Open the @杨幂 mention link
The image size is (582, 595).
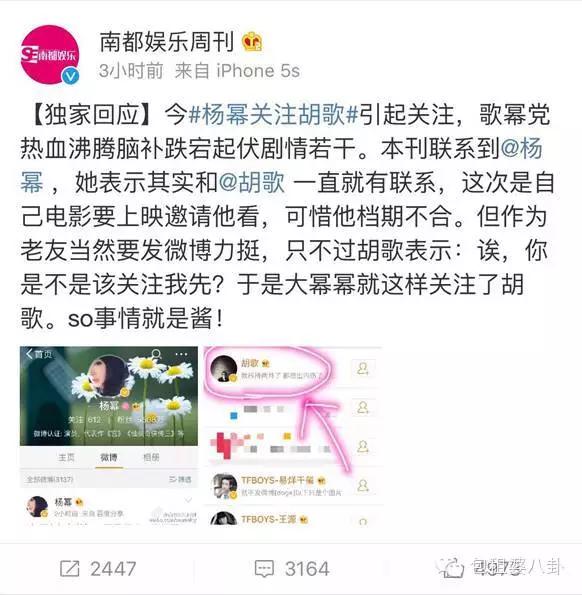[522, 148]
